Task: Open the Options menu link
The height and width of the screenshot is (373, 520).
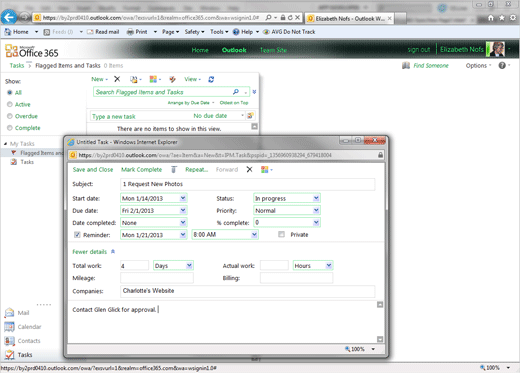Action: (x=478, y=65)
